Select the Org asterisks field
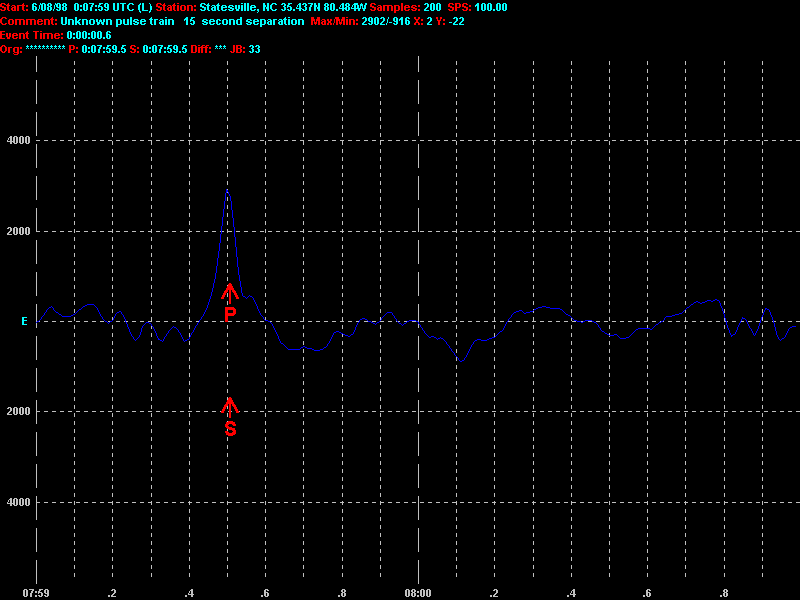This screenshot has width=800, height=600. click(45, 49)
